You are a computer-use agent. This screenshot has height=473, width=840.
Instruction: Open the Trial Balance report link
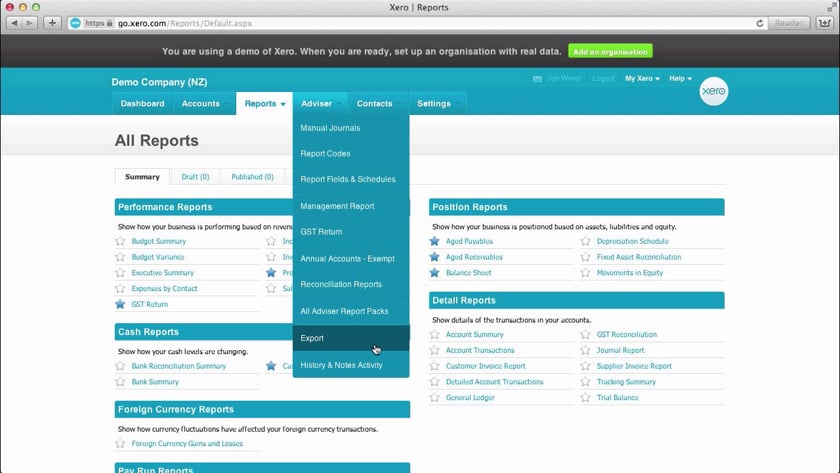point(618,397)
